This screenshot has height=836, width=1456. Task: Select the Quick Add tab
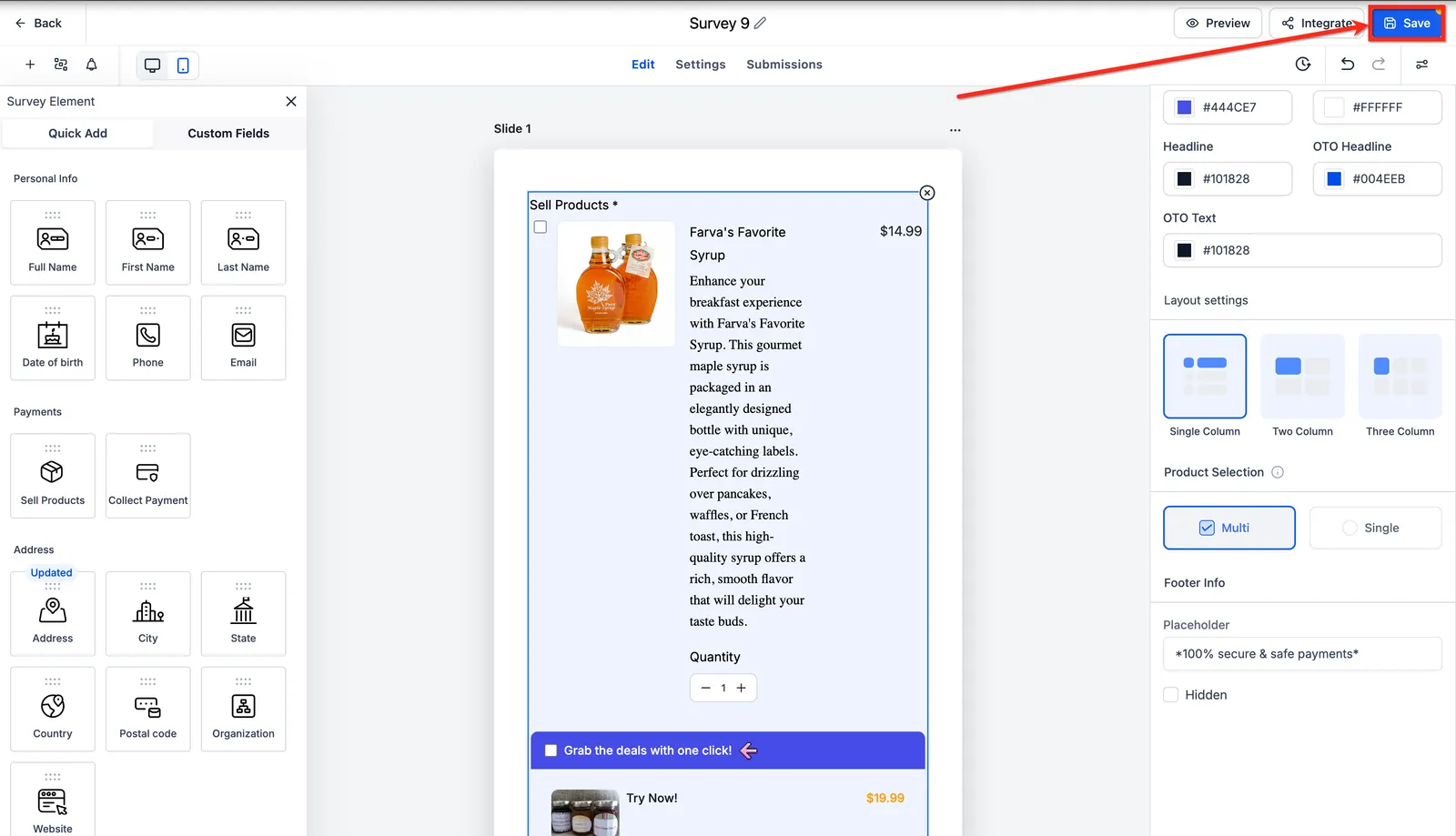pos(77,133)
